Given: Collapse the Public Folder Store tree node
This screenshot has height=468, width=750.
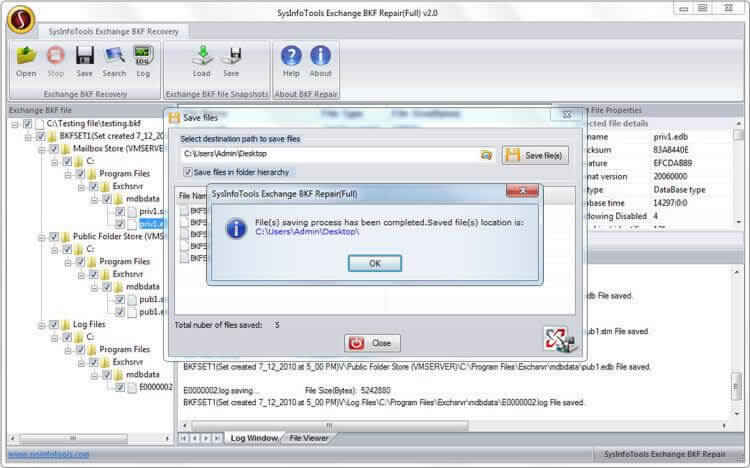Looking at the screenshot, I should pyautogui.click(x=42, y=237).
